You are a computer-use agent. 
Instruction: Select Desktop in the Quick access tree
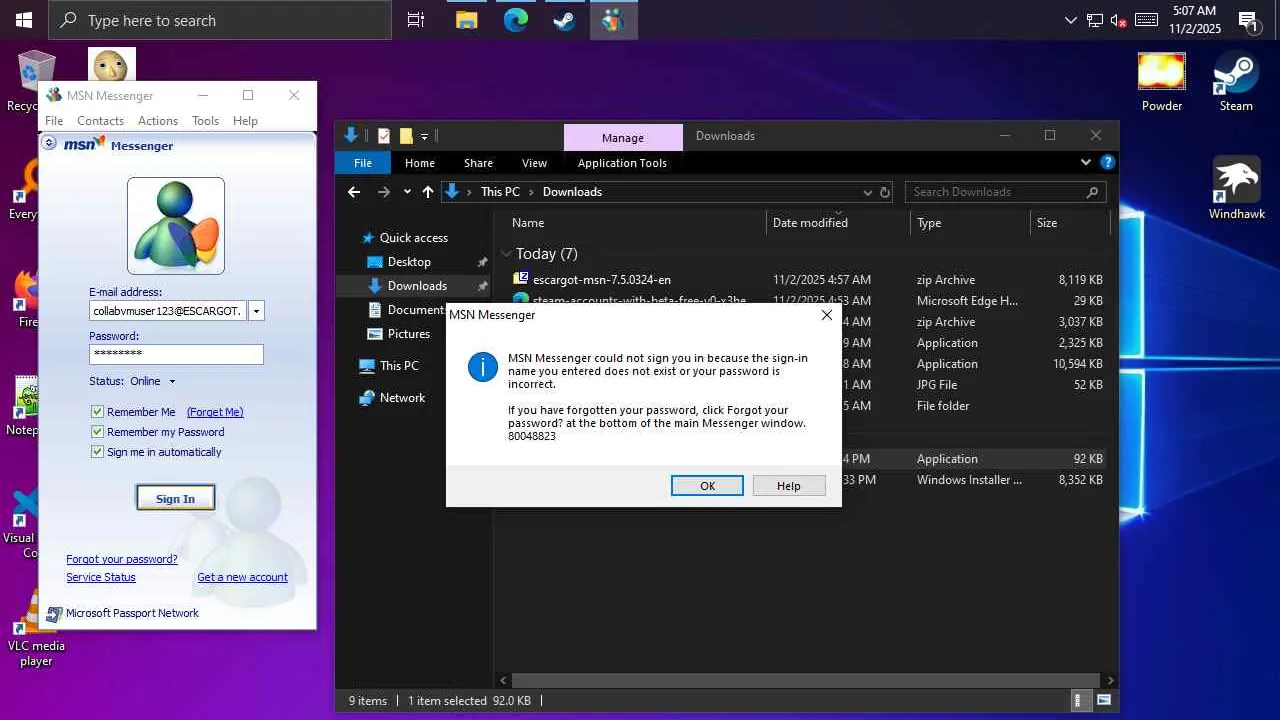pyautogui.click(x=409, y=262)
